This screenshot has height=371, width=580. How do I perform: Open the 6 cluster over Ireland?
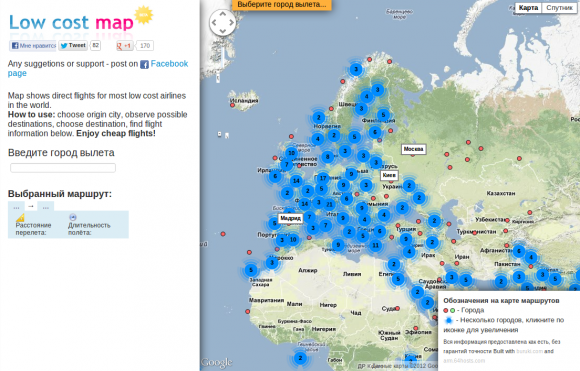click(x=275, y=176)
